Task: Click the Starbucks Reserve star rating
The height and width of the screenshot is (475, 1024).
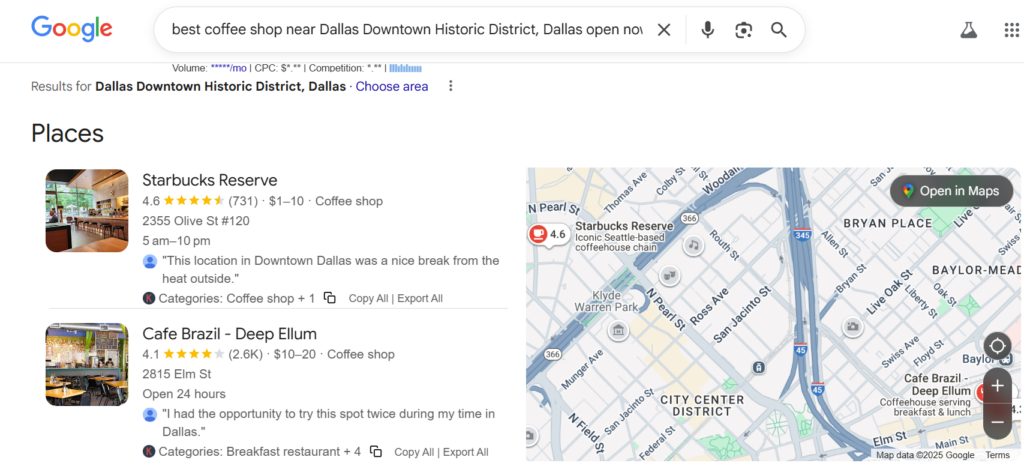Action: [x=193, y=201]
